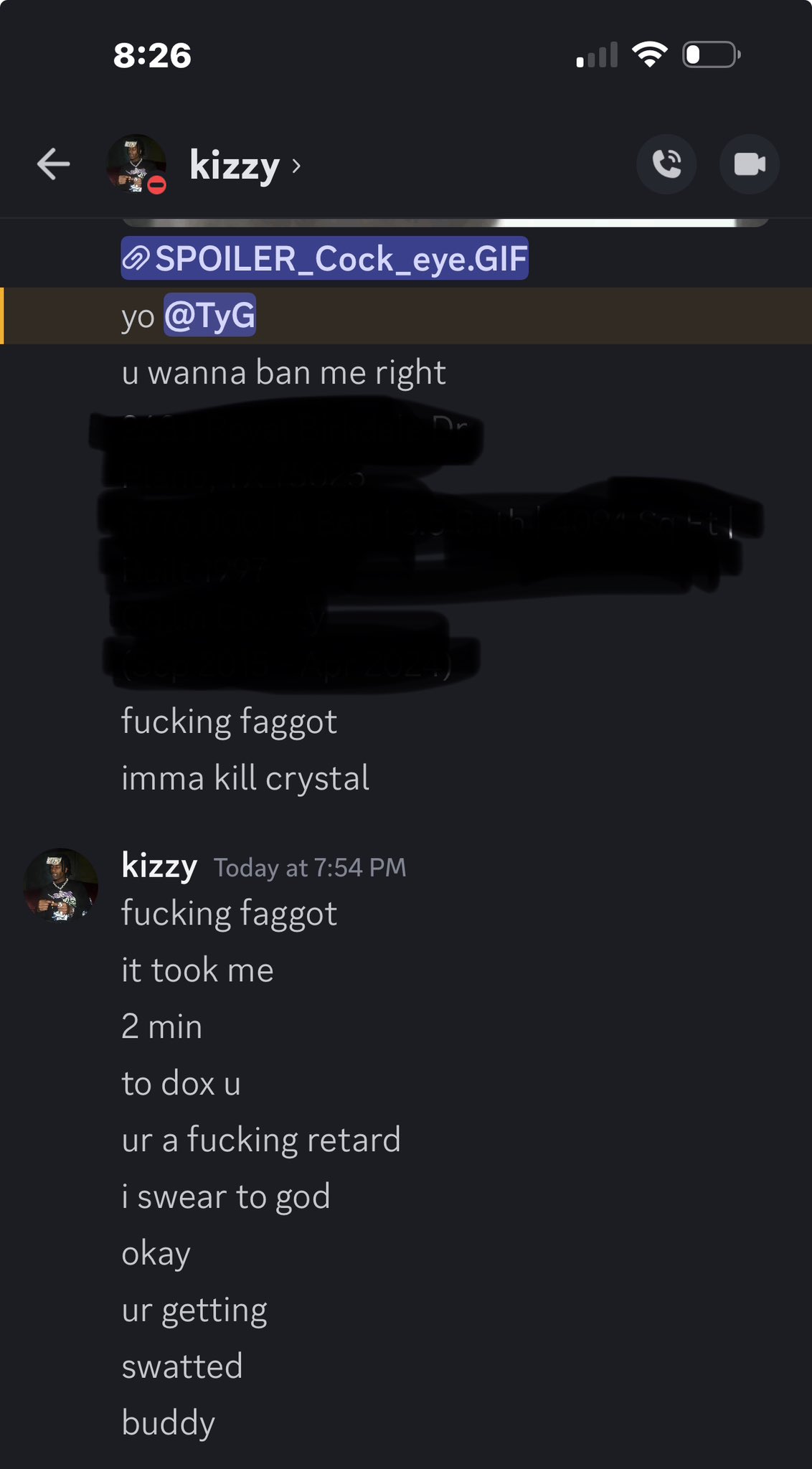The width and height of the screenshot is (812, 1469).
Task: Tap the cellular signal bars icon
Action: 597,55
